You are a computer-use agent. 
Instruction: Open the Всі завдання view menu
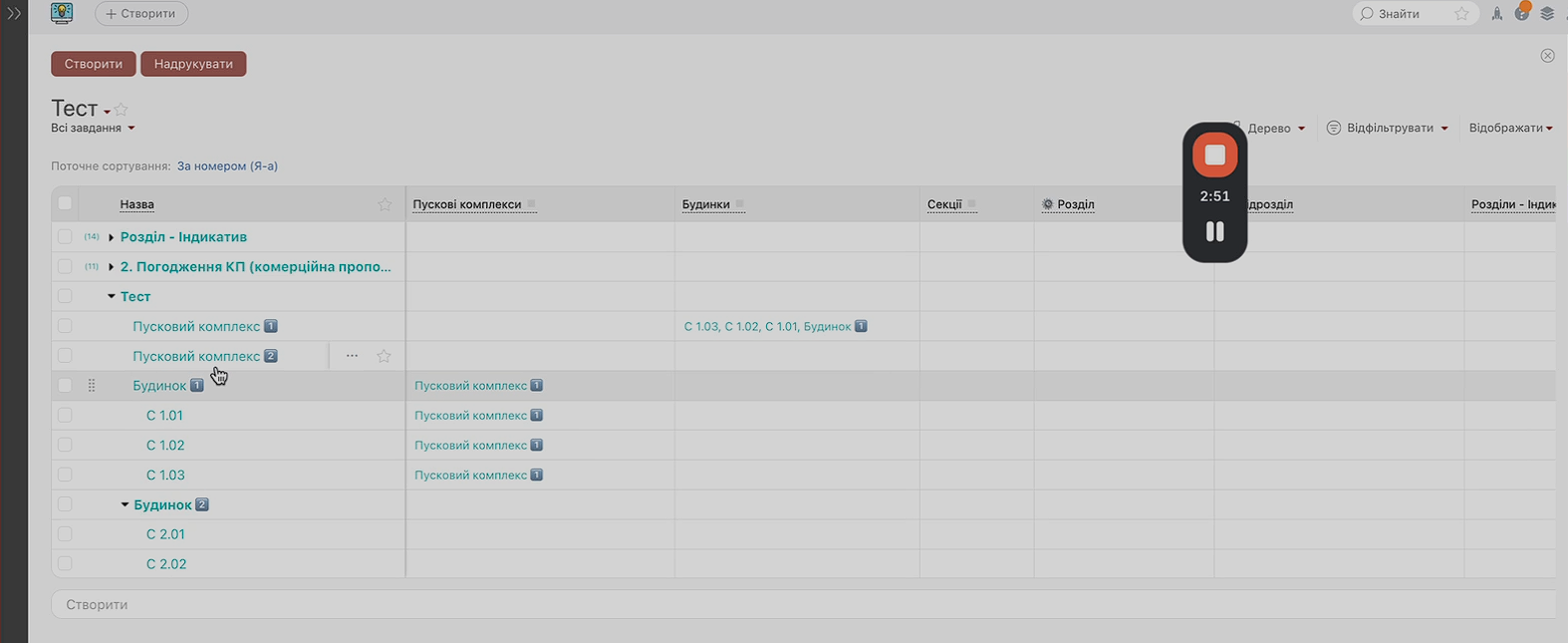93,129
